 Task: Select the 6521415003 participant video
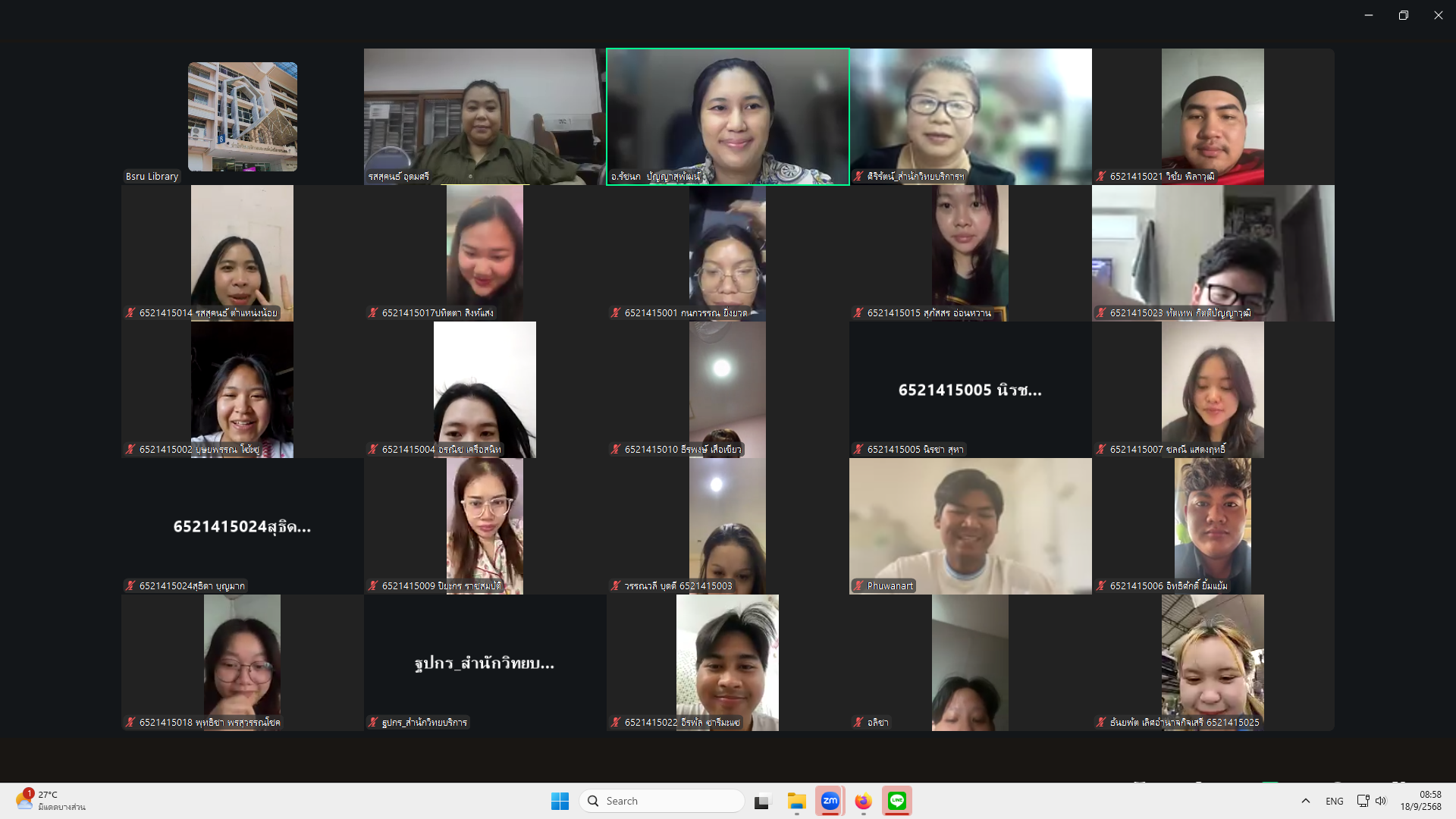pos(728,526)
